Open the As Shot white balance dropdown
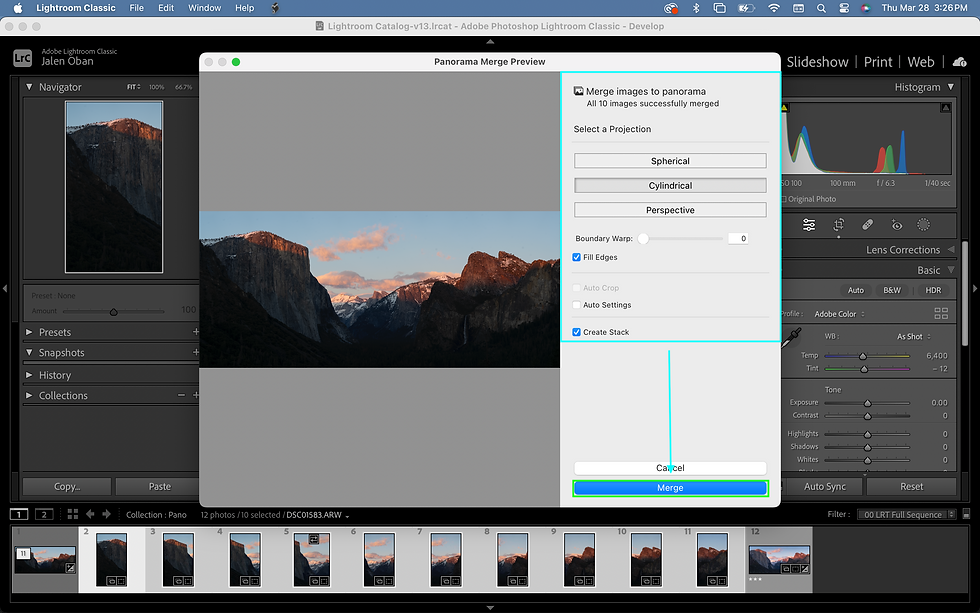 click(914, 336)
